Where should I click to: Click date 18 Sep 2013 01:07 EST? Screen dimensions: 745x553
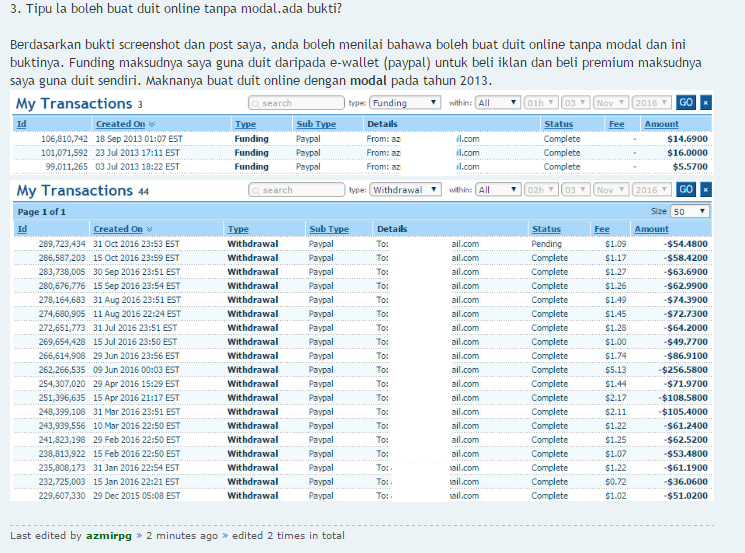click(x=139, y=139)
